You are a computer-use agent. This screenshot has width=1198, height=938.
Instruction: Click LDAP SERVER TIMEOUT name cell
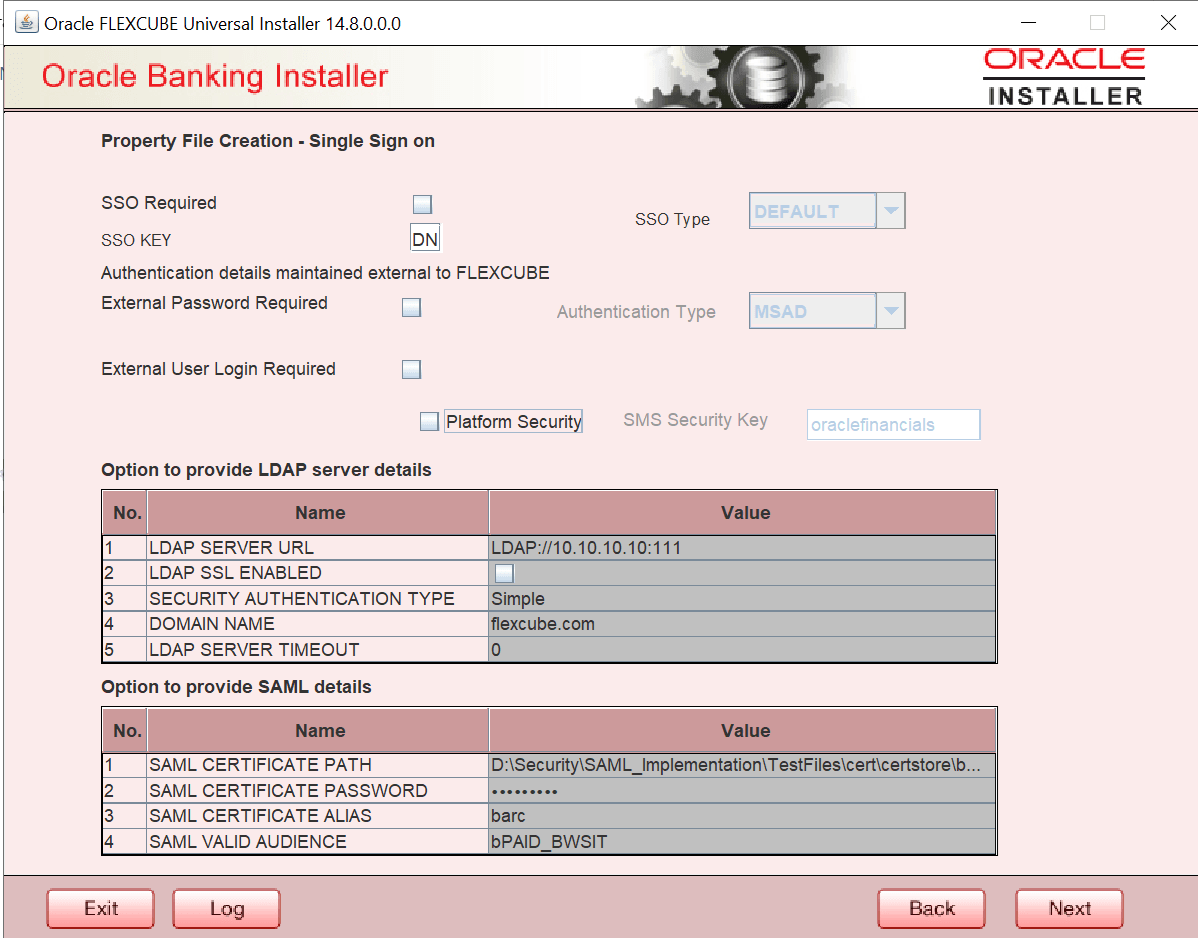click(x=318, y=649)
